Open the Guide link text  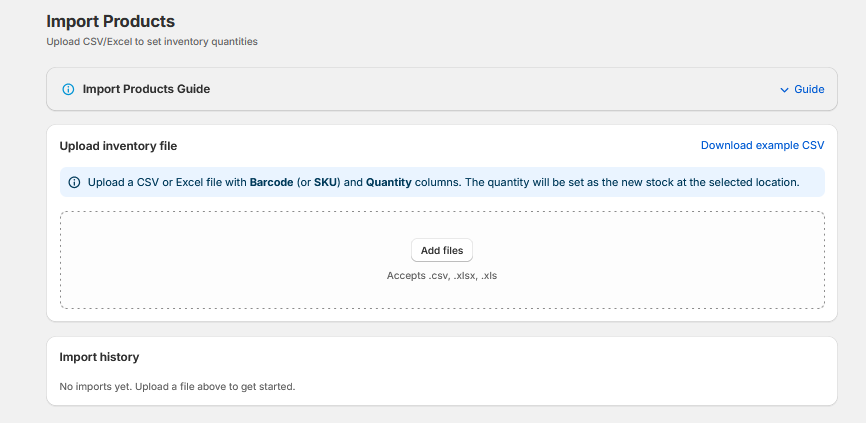(x=809, y=89)
